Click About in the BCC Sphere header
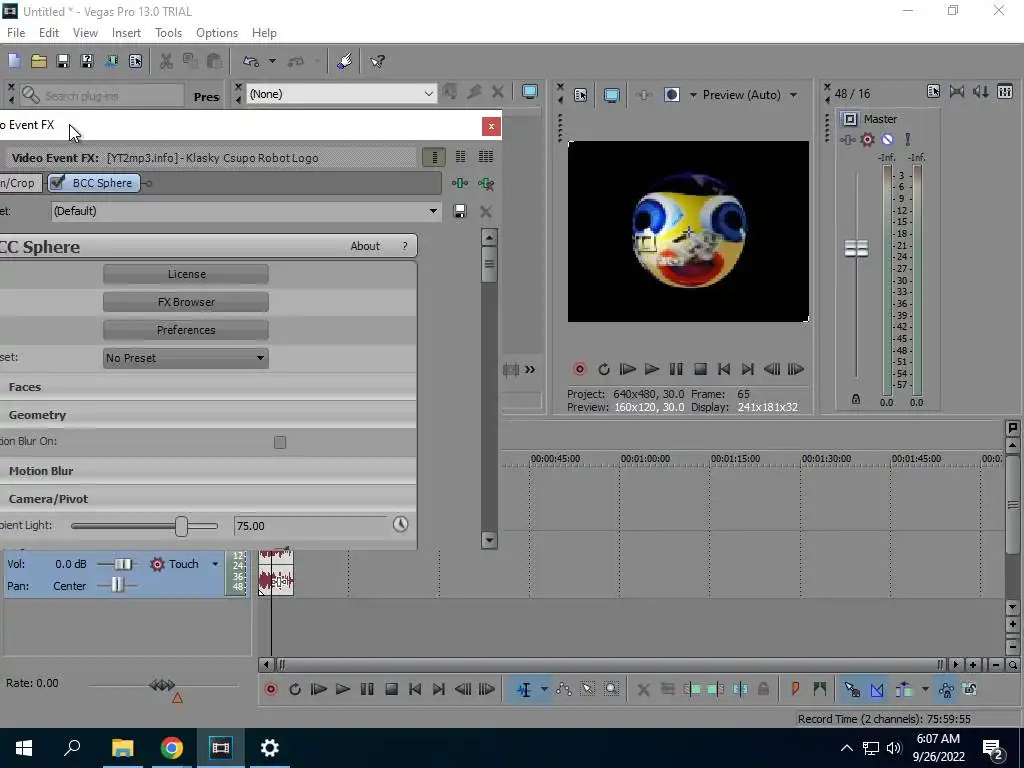The image size is (1024, 768). (x=365, y=246)
